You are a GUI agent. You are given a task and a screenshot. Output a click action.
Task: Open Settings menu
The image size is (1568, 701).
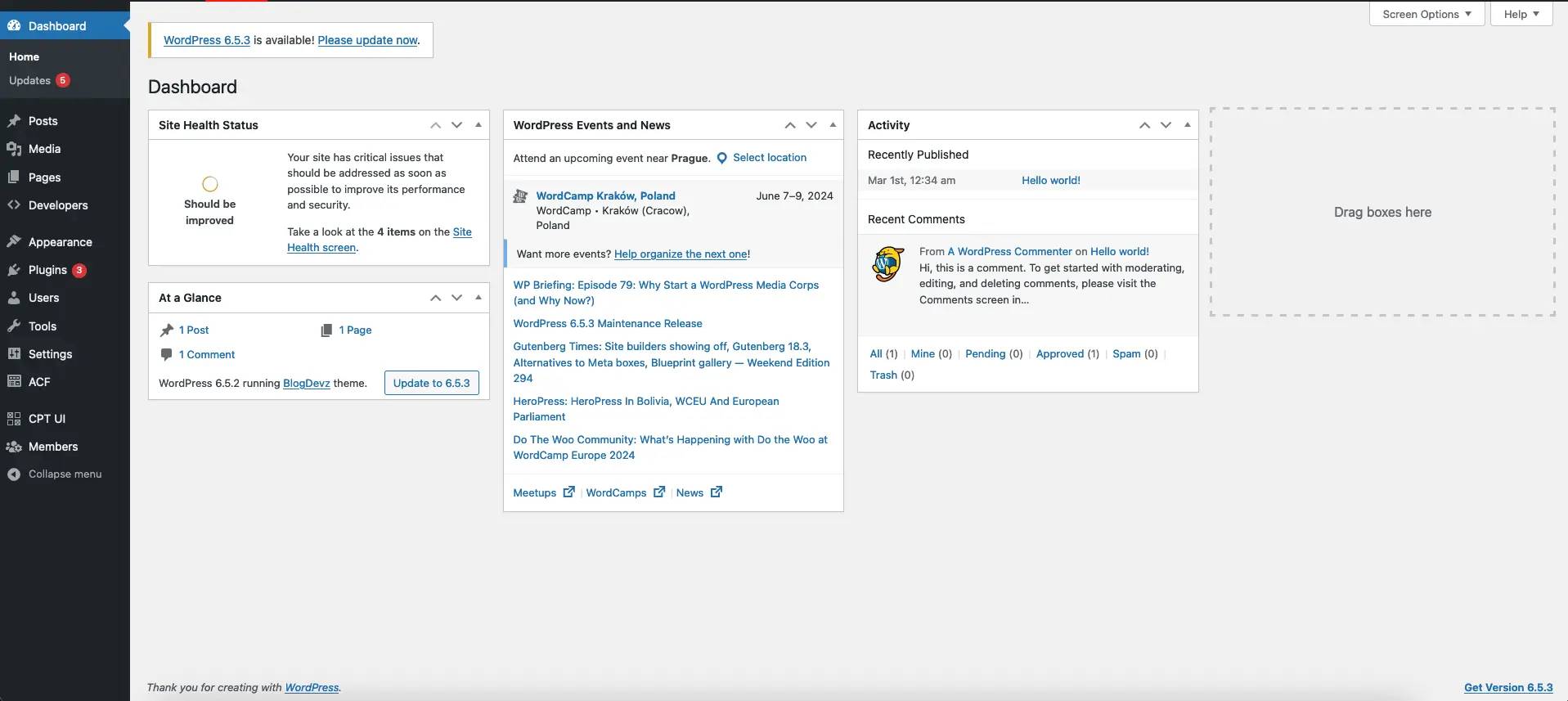(51, 354)
